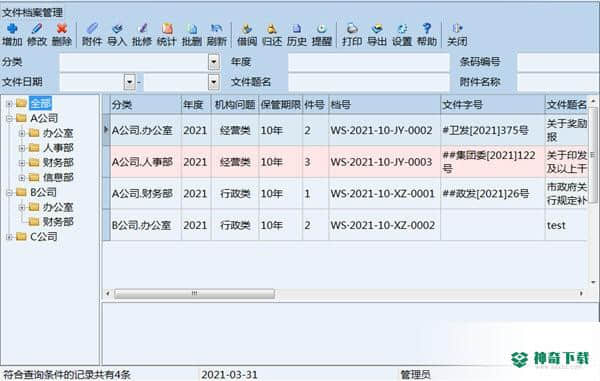Click the 修改 (Edit) pencil icon

(37, 28)
